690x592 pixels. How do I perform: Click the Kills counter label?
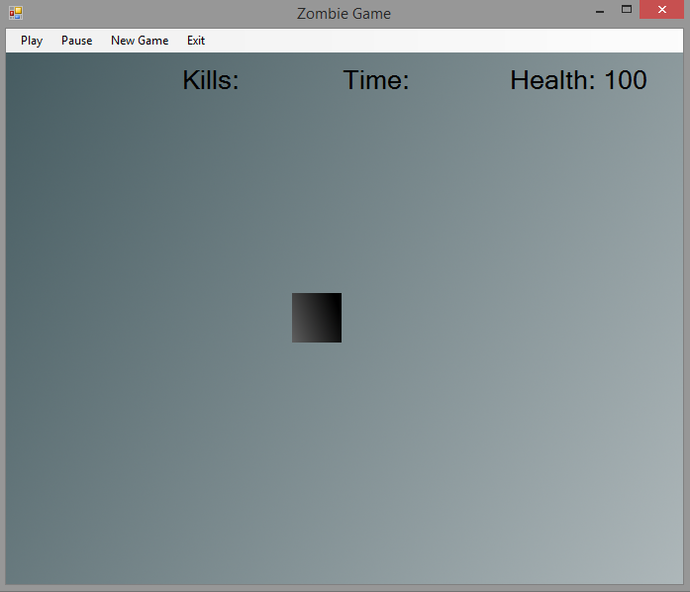tap(210, 81)
